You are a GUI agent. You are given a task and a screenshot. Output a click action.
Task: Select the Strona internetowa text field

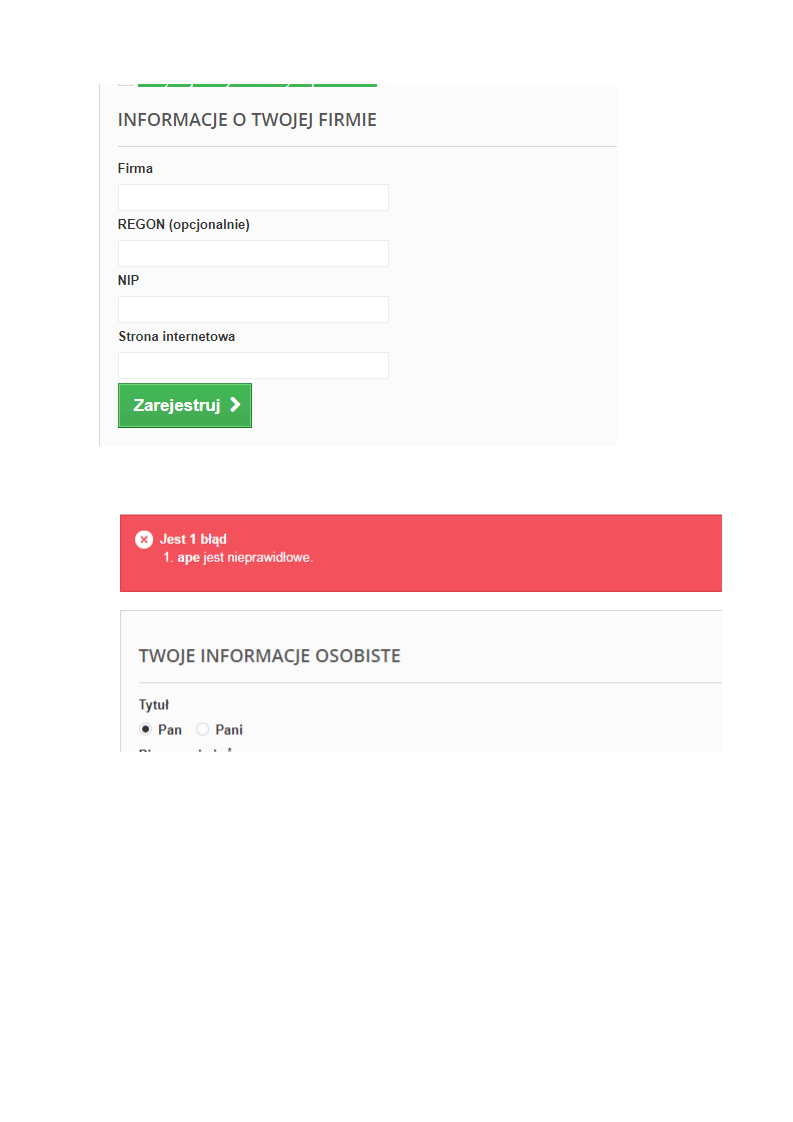click(x=253, y=365)
